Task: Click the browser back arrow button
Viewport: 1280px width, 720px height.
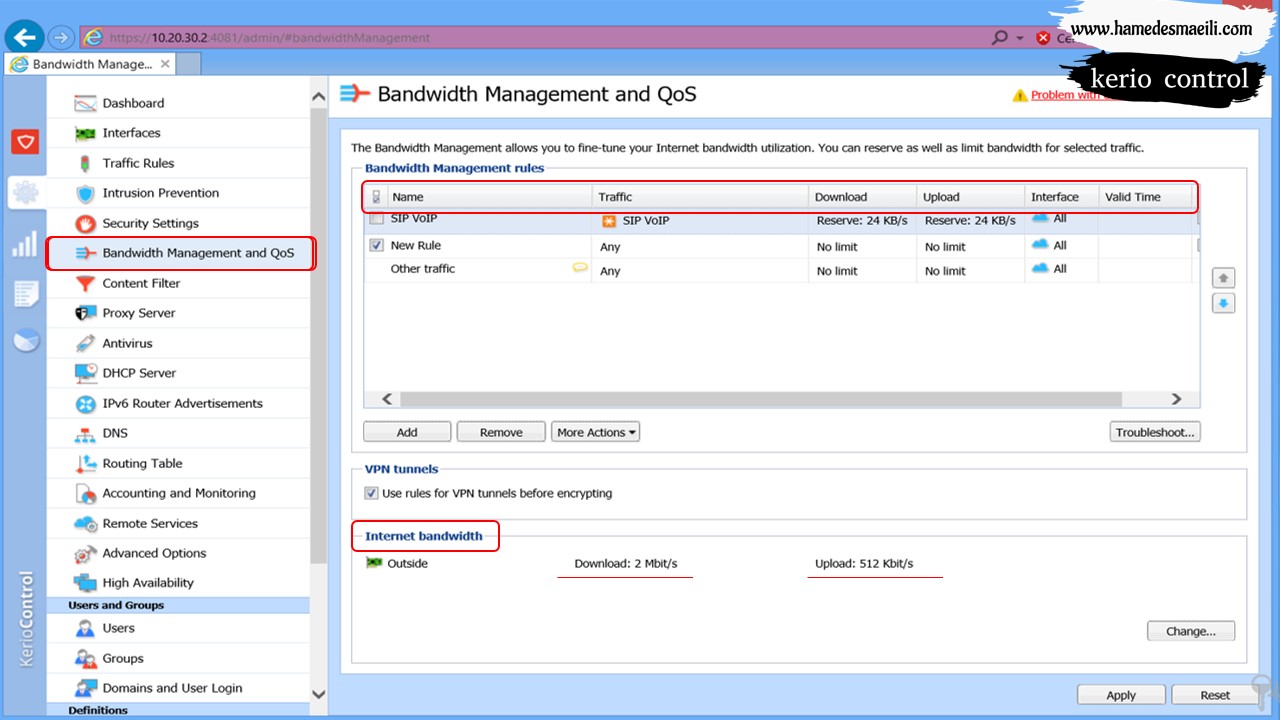Action: point(24,38)
